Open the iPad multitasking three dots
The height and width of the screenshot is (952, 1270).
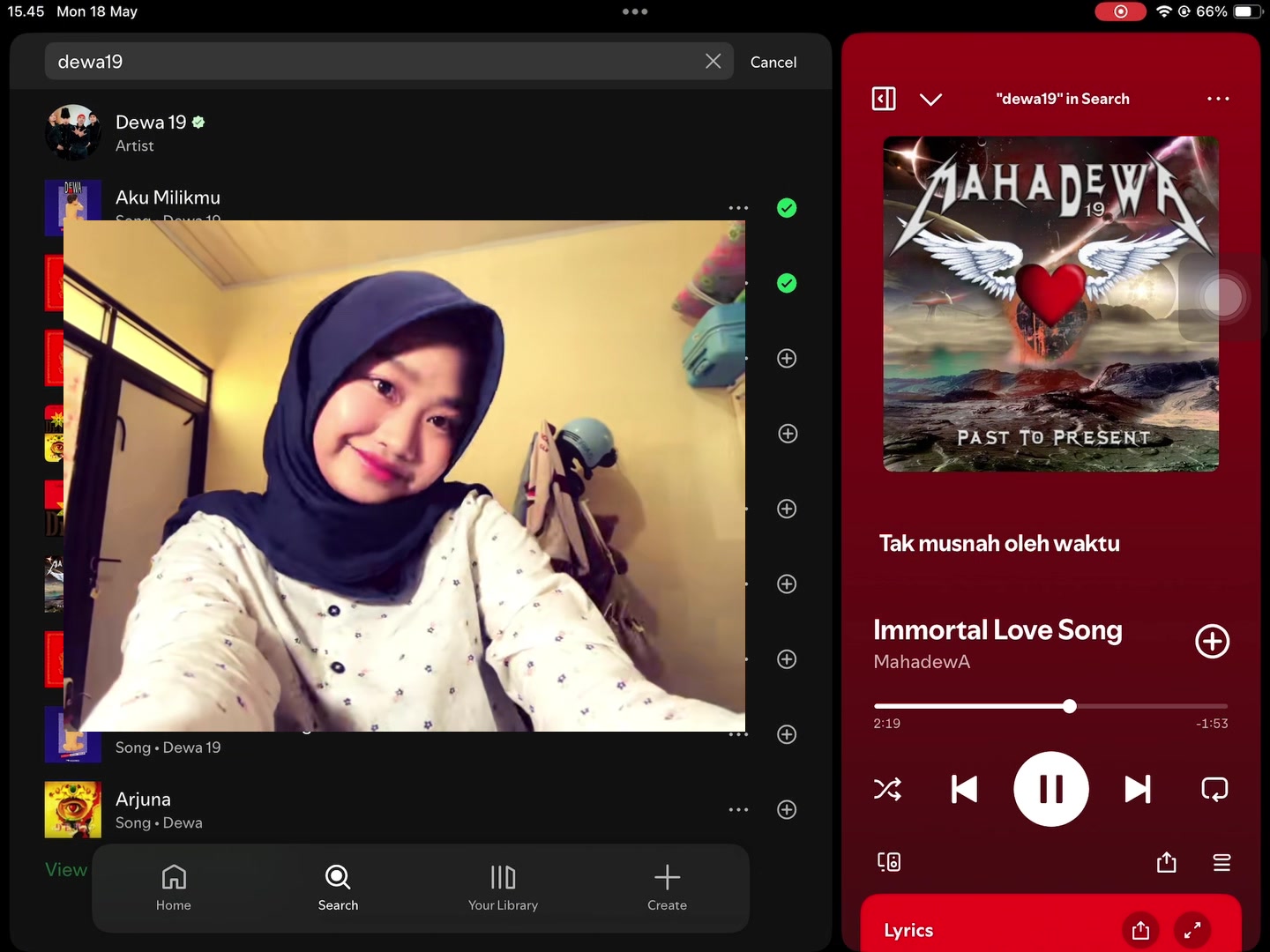click(635, 11)
